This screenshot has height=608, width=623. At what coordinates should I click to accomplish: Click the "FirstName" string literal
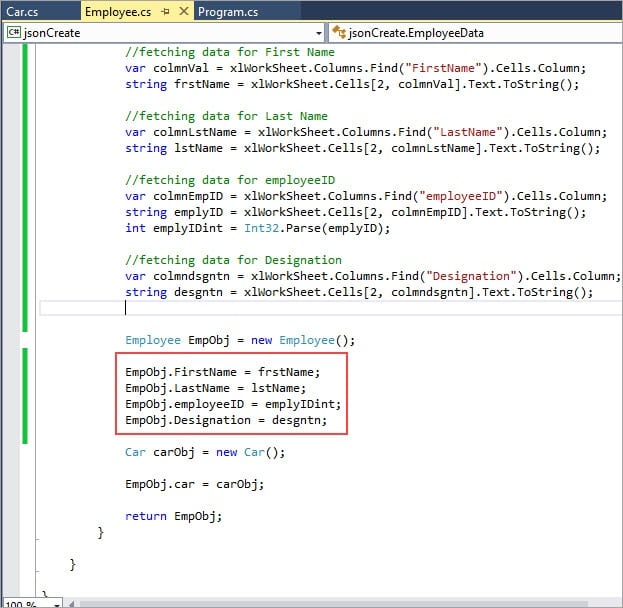(443, 68)
